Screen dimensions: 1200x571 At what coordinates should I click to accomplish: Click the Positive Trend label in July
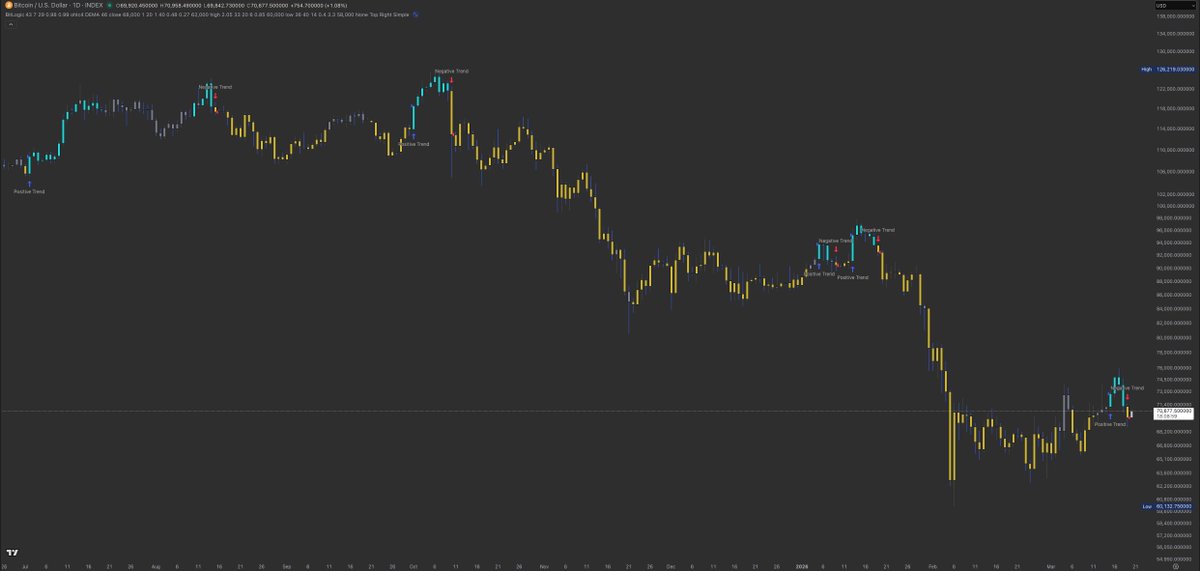(29, 191)
